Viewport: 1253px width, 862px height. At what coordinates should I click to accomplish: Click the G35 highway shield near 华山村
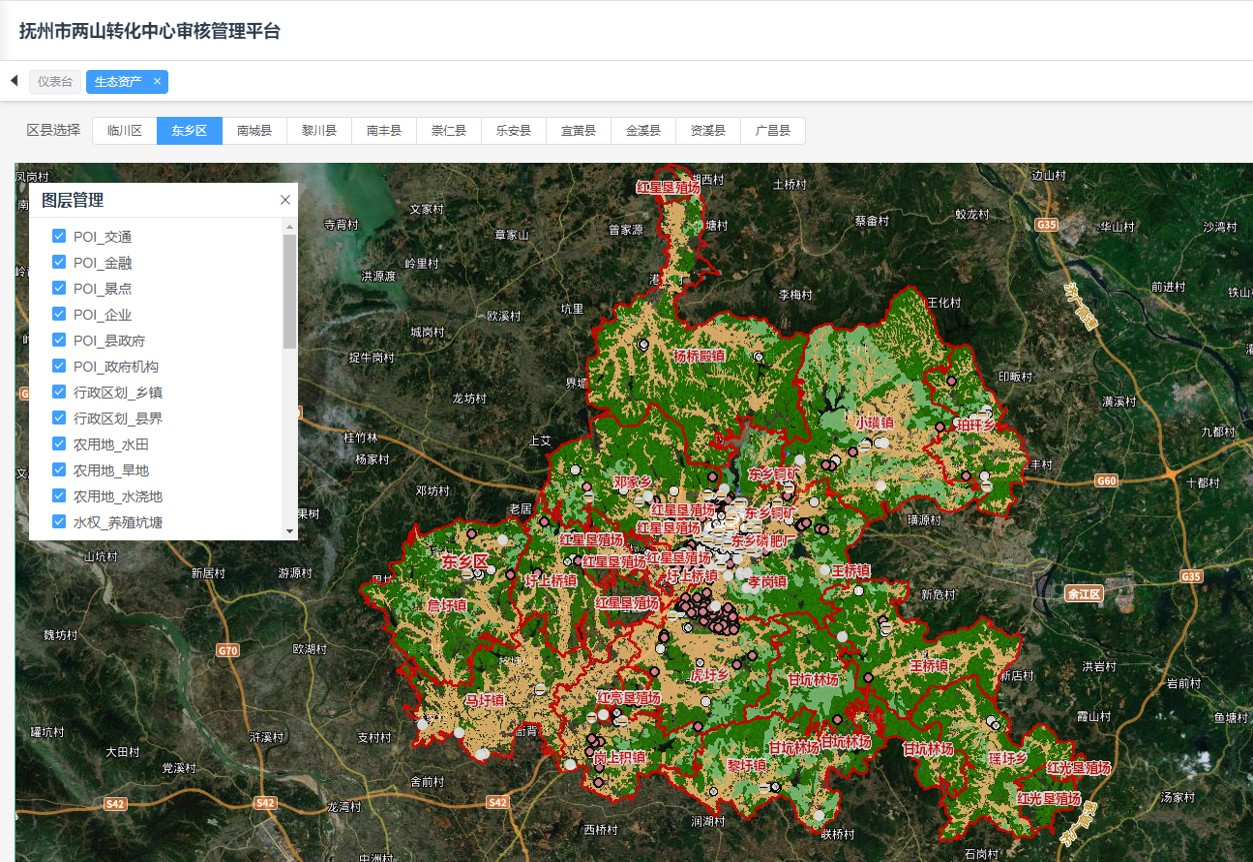click(x=1047, y=225)
